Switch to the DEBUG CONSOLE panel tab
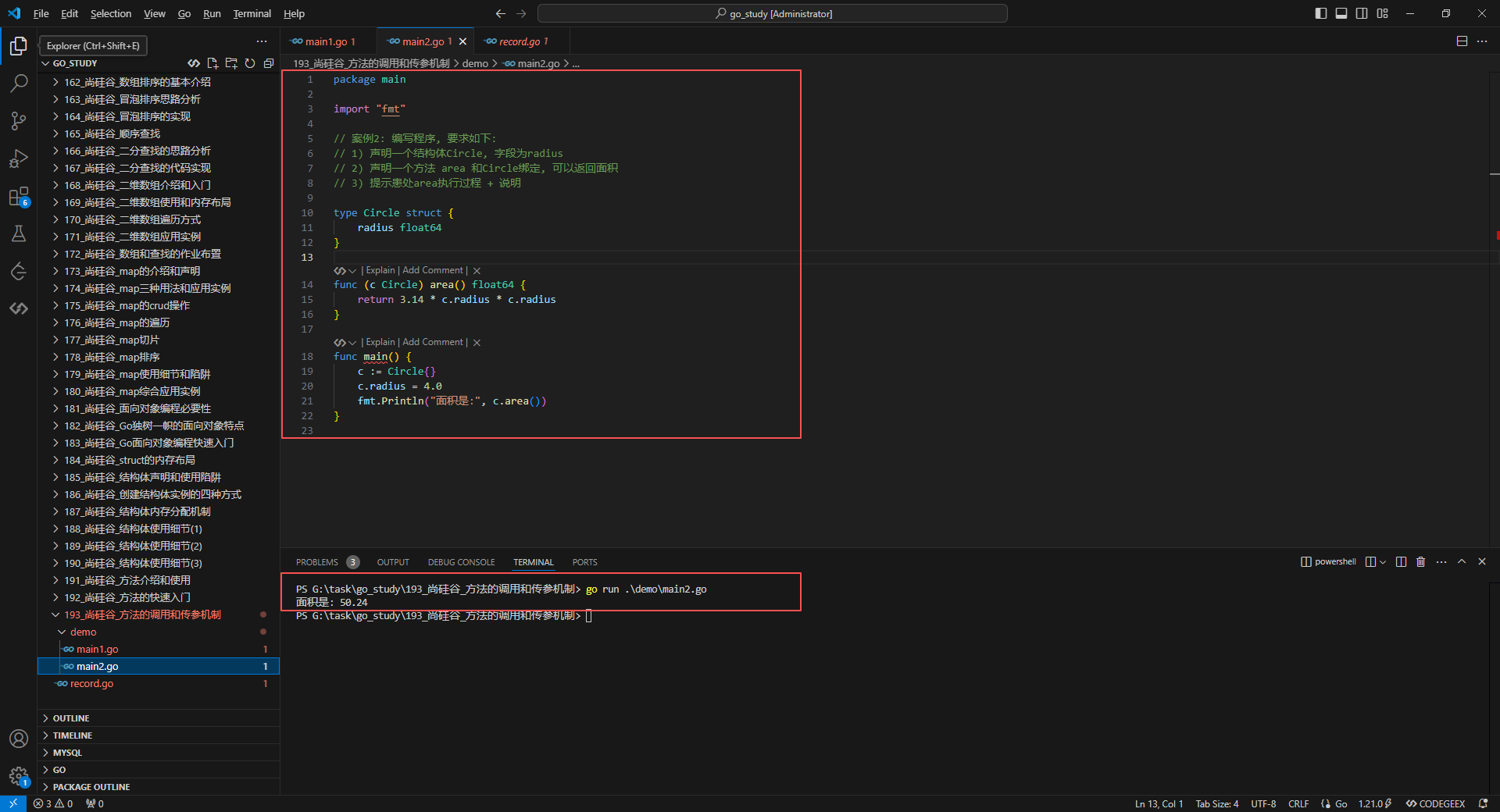Screen dimensions: 1500x812 coord(461,562)
